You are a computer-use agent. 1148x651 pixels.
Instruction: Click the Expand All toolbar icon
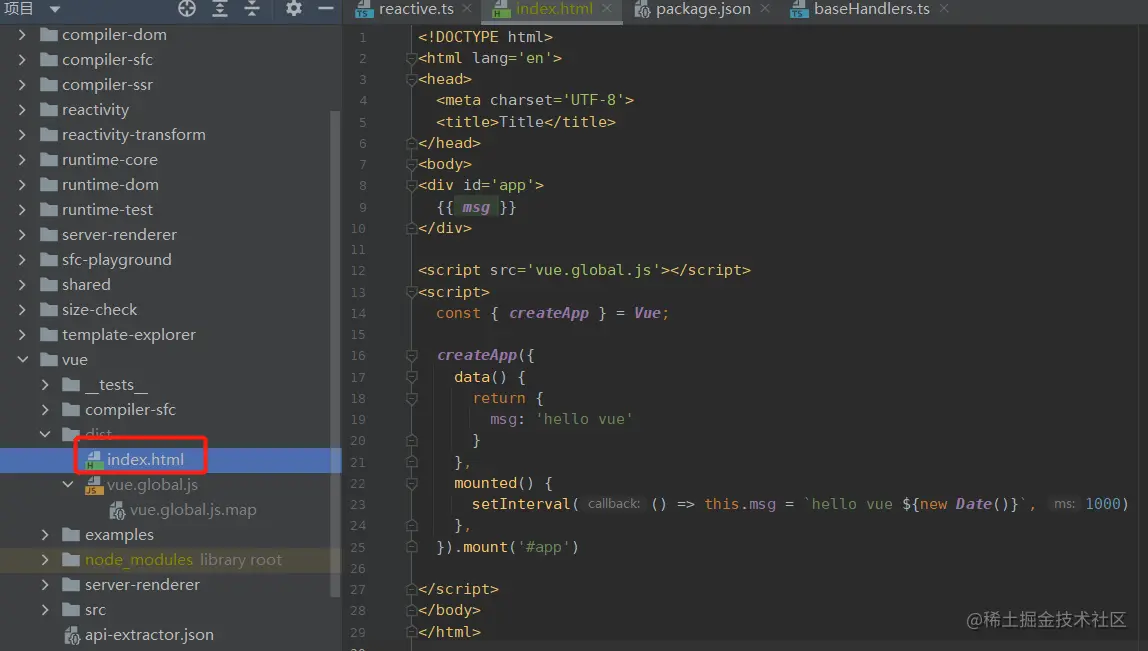point(220,9)
